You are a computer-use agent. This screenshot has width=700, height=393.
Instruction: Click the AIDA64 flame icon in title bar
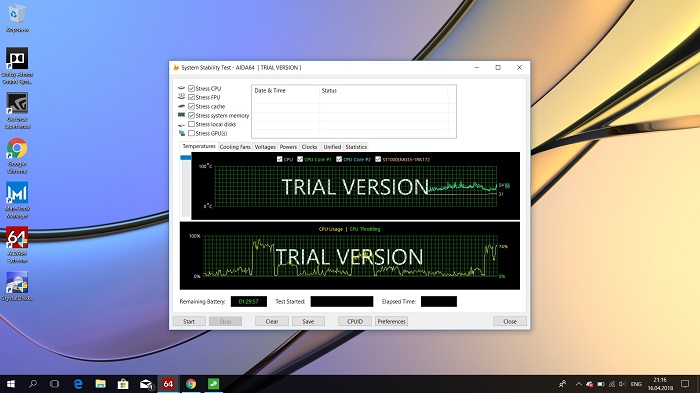176,67
